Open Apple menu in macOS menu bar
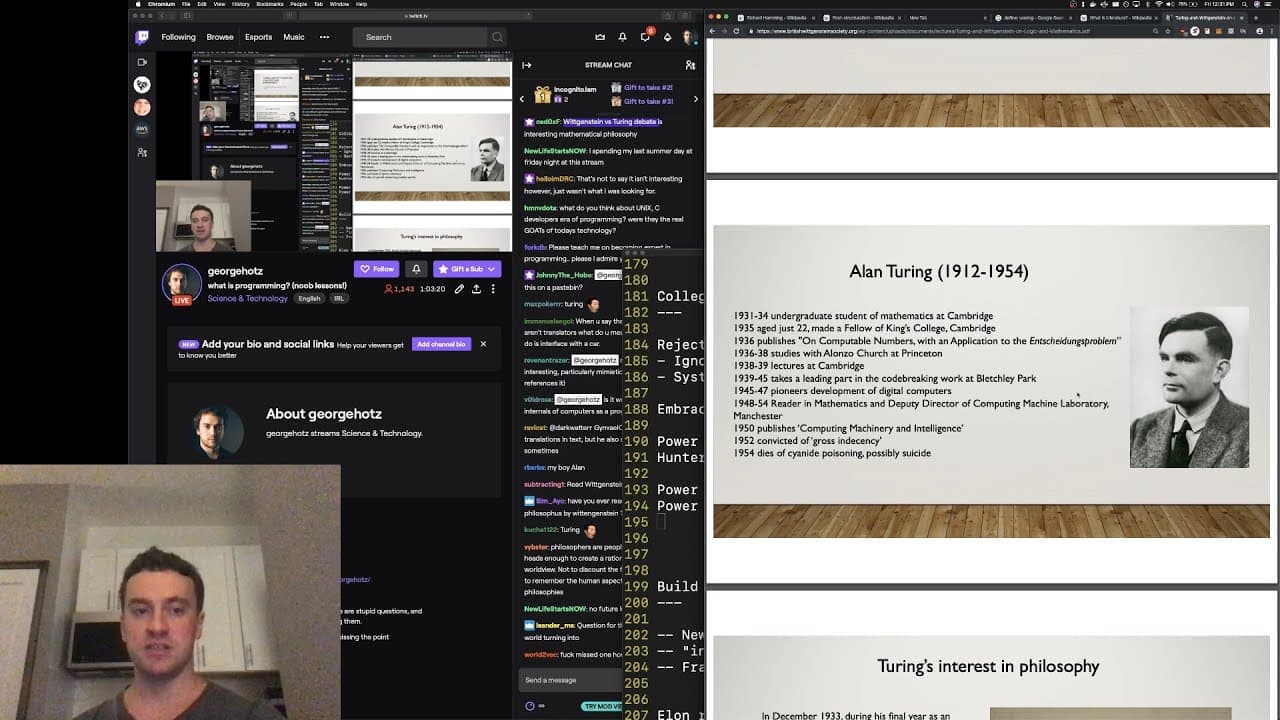 (x=137, y=4)
